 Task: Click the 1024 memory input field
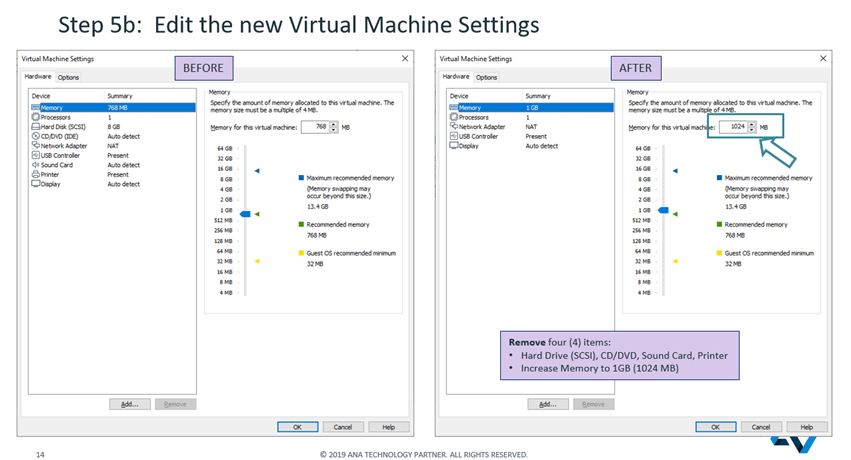[733, 127]
